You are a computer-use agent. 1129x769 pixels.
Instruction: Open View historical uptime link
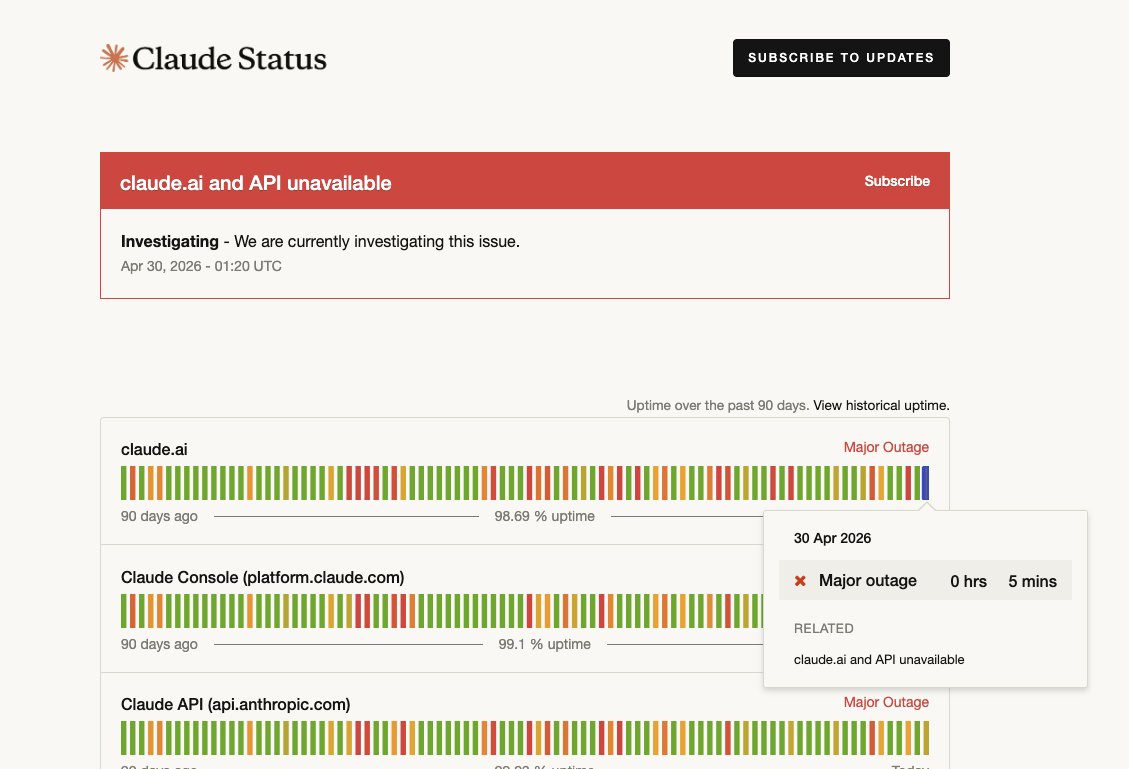point(881,405)
